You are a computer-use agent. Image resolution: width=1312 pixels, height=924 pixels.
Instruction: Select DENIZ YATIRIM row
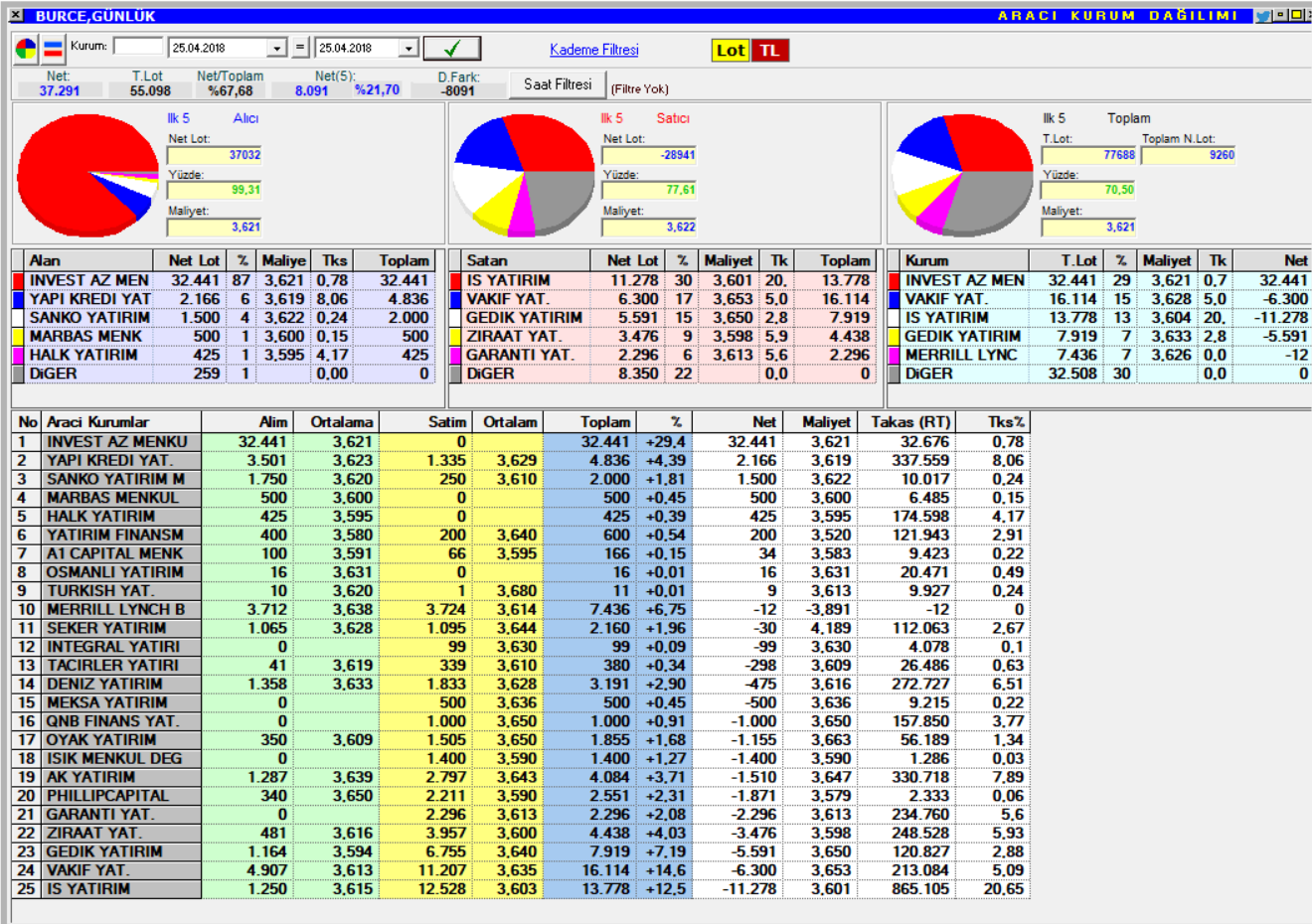pos(521,684)
